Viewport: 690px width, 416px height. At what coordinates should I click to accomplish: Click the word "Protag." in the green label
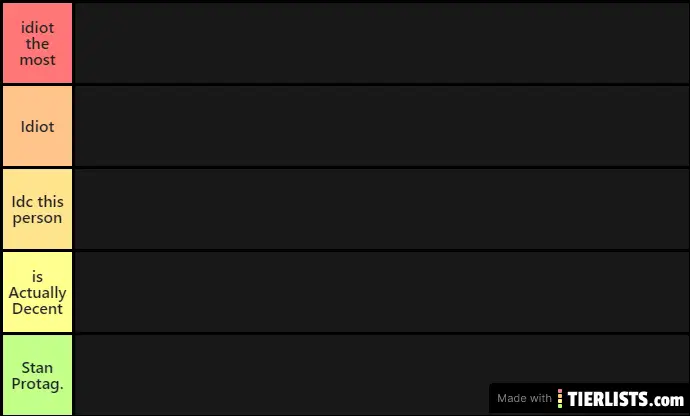coord(37,384)
